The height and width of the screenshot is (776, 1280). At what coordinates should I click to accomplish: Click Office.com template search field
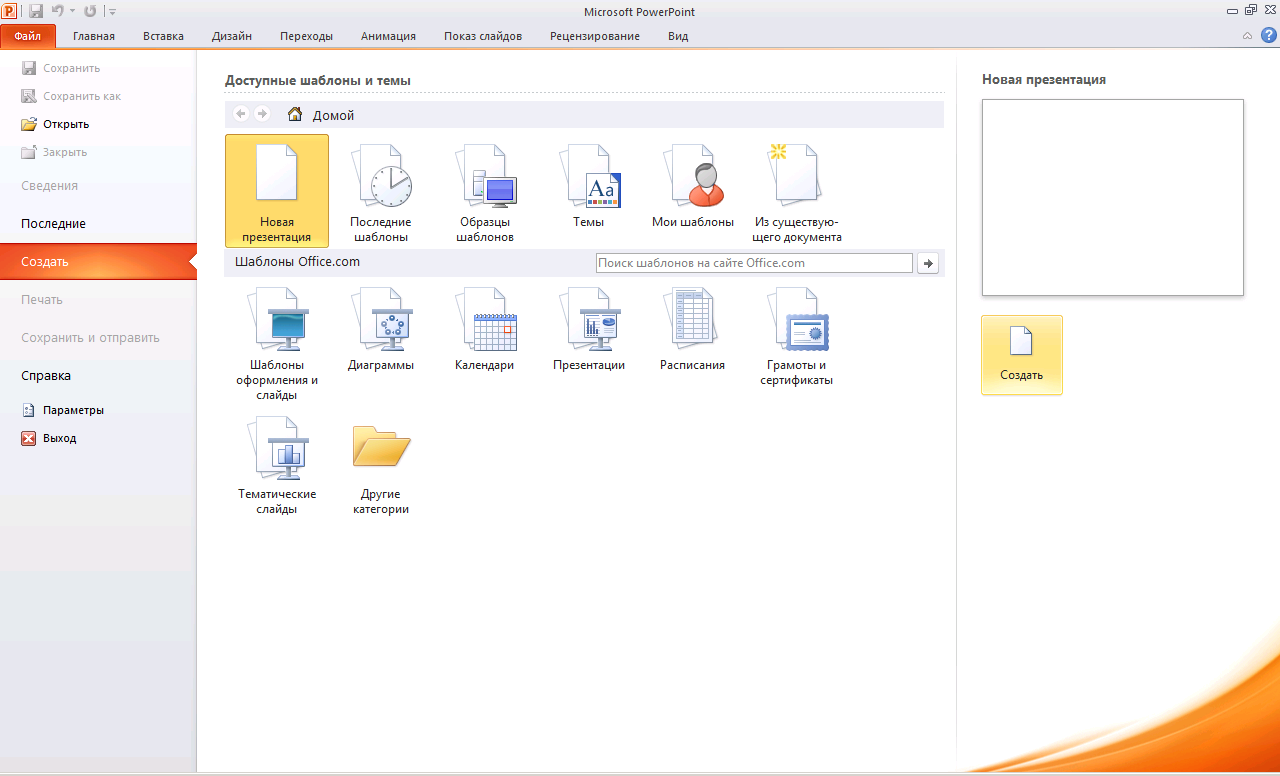tap(754, 263)
